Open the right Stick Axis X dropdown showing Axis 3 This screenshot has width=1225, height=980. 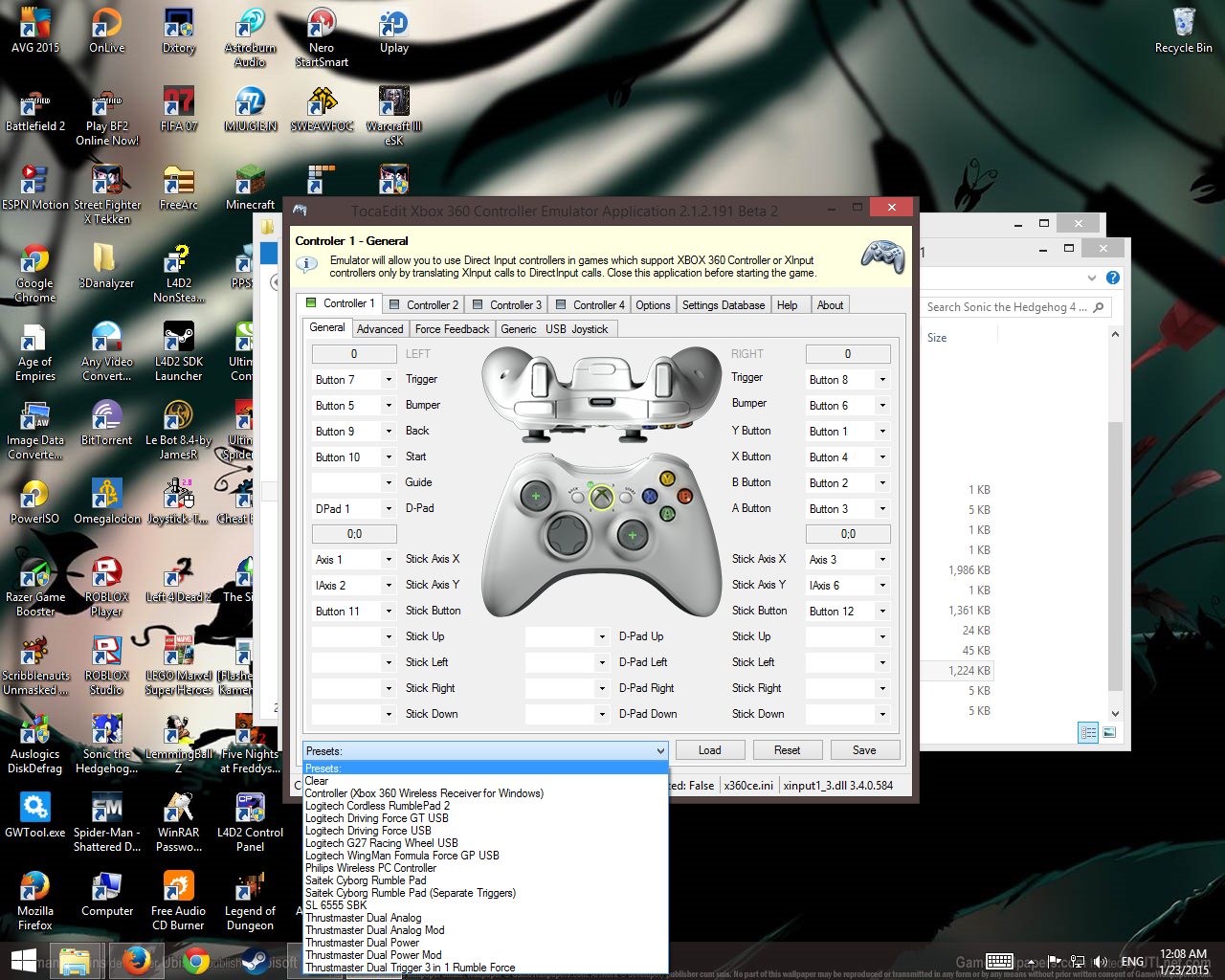click(x=848, y=559)
